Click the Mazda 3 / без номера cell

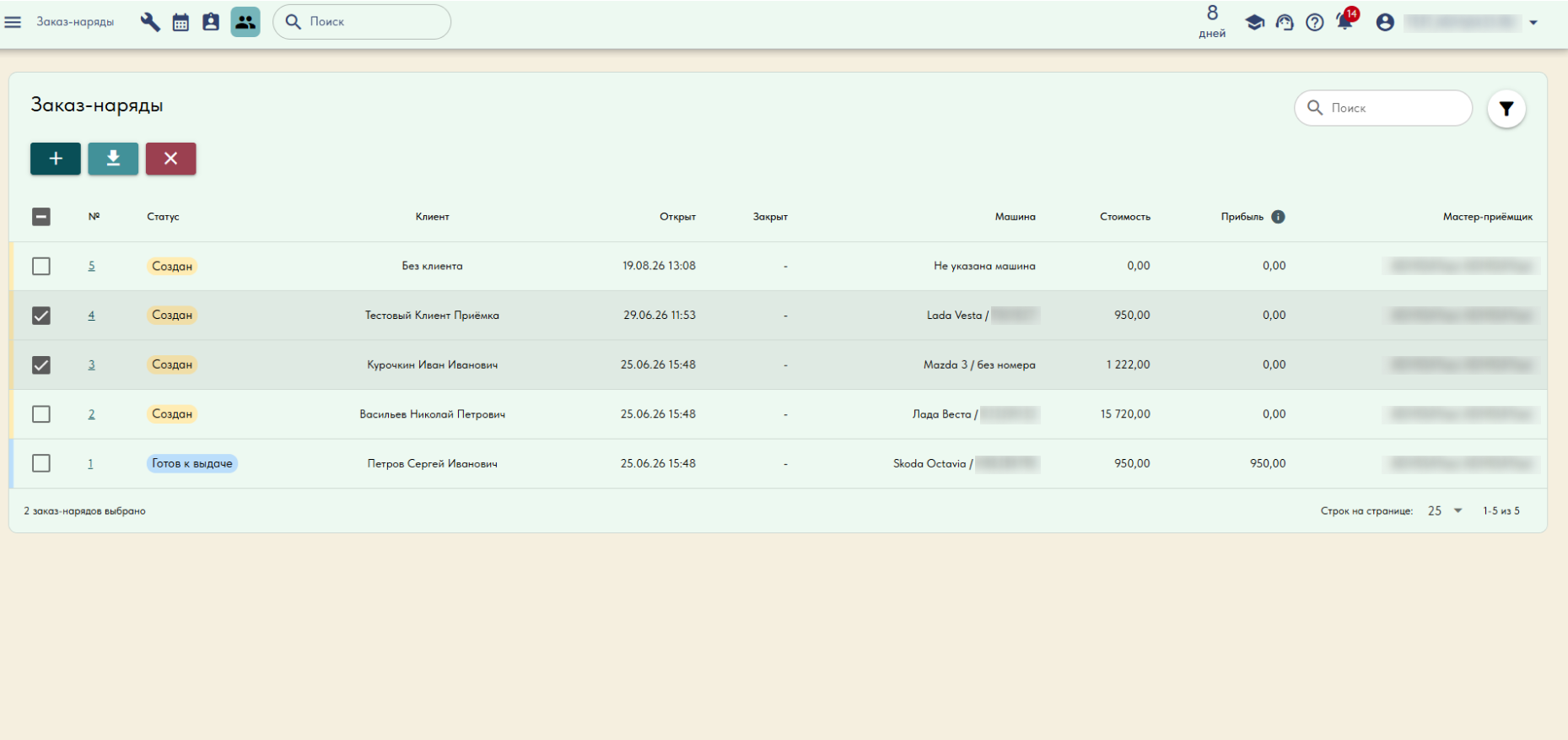click(x=979, y=365)
